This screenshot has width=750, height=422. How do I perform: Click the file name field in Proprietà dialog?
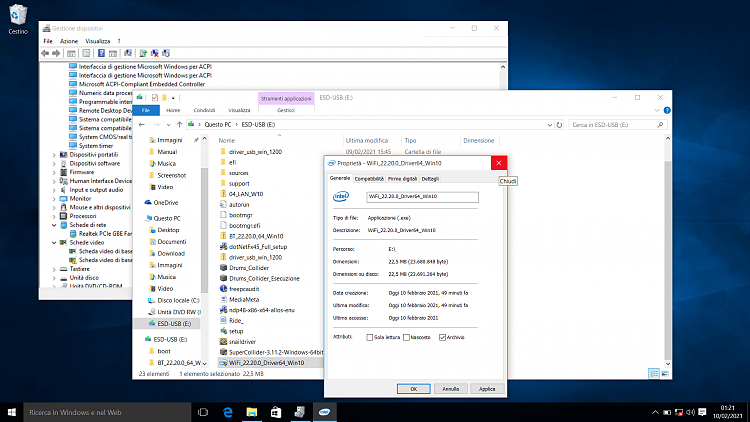click(x=422, y=197)
